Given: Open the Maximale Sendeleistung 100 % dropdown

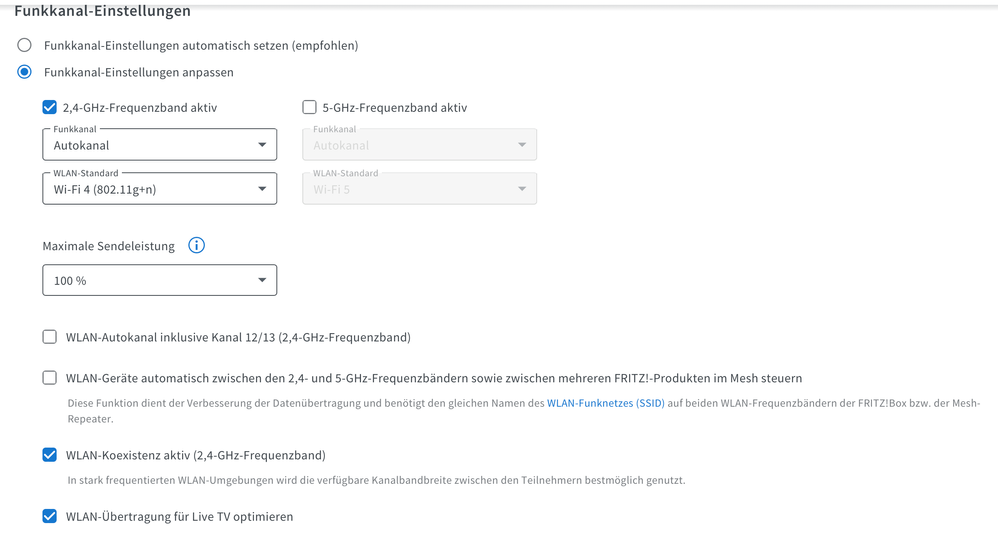Looking at the screenshot, I should [159, 281].
